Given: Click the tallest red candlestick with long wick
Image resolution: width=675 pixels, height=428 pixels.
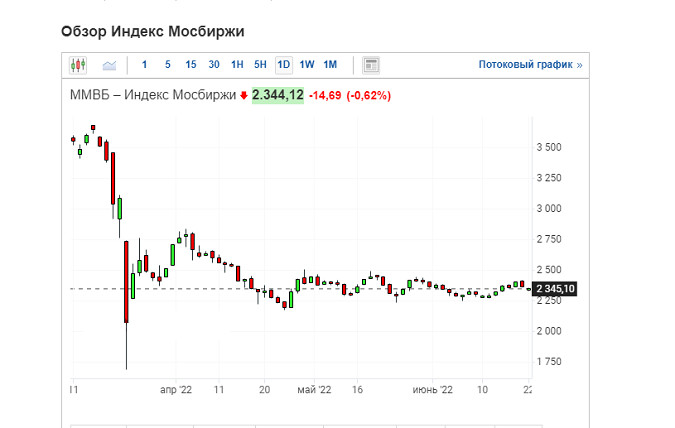Looking at the screenshot, I should (126, 282).
